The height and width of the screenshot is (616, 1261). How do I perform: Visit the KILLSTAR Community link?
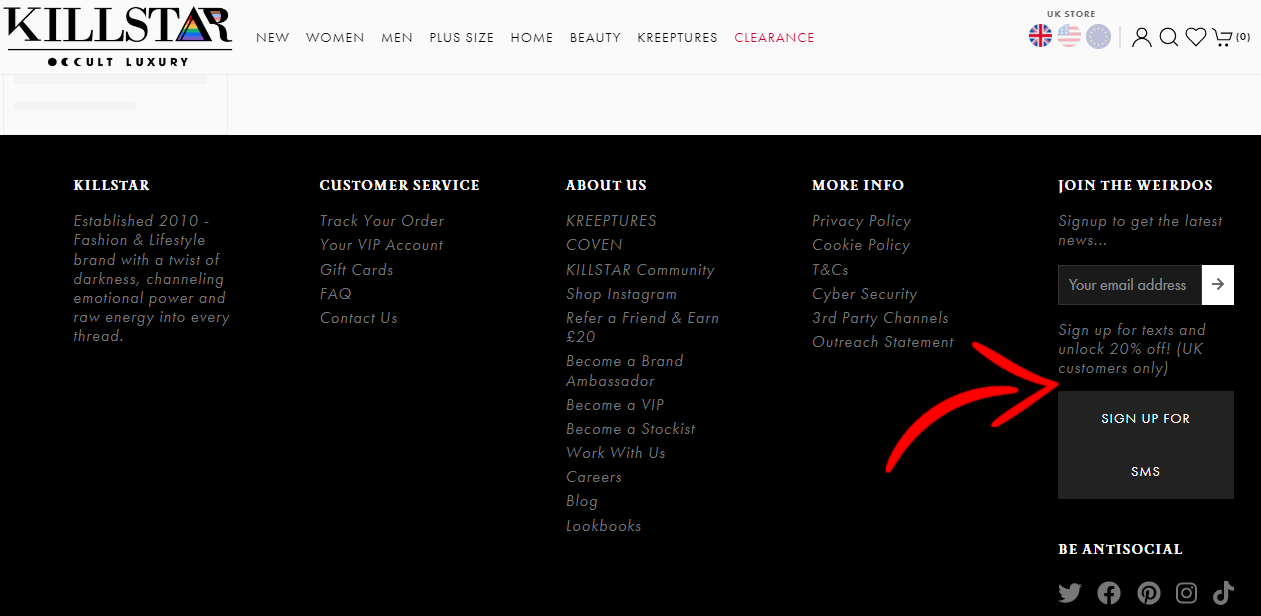[640, 270]
